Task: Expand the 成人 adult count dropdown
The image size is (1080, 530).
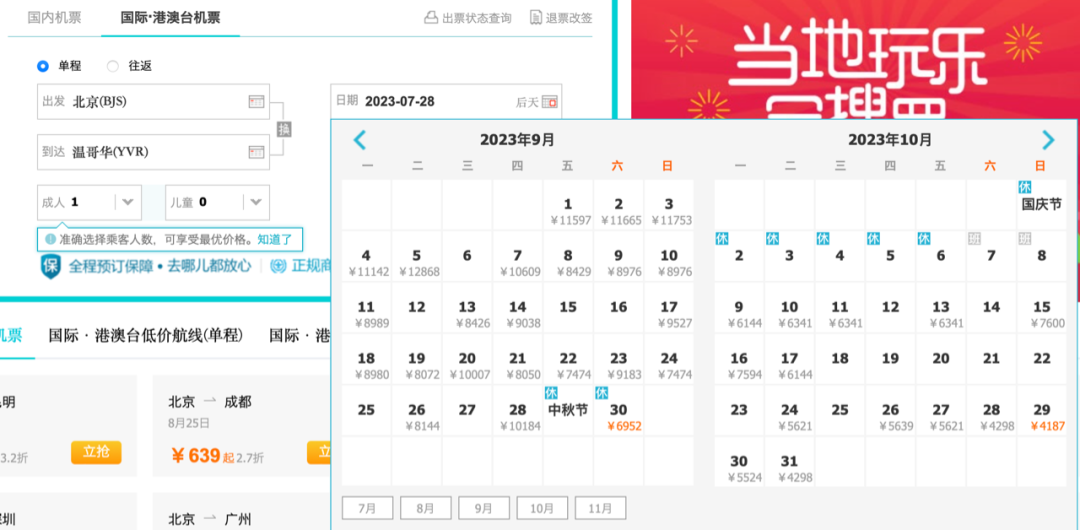Action: [127, 202]
